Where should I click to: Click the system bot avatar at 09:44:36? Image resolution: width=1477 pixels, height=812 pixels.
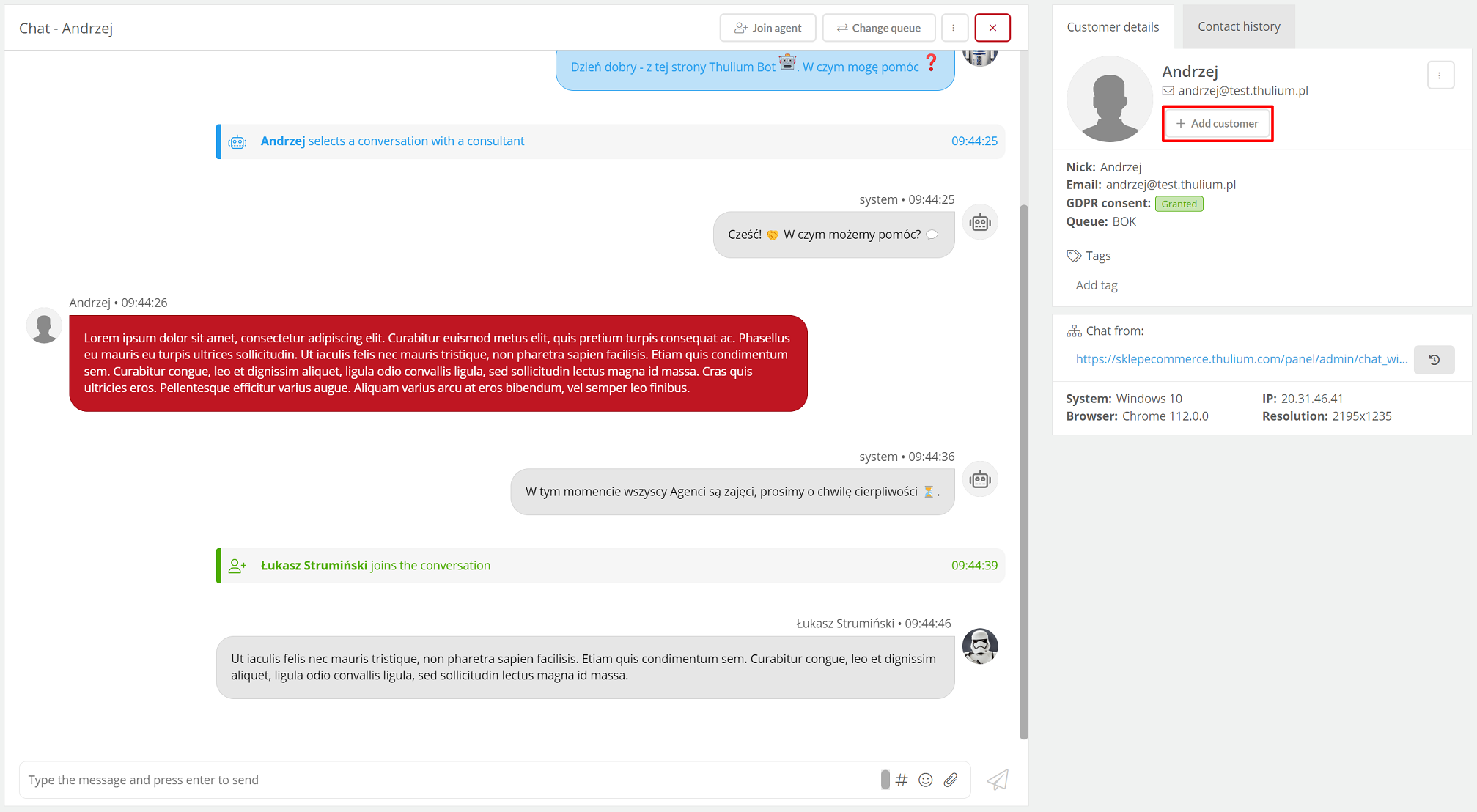click(x=980, y=480)
